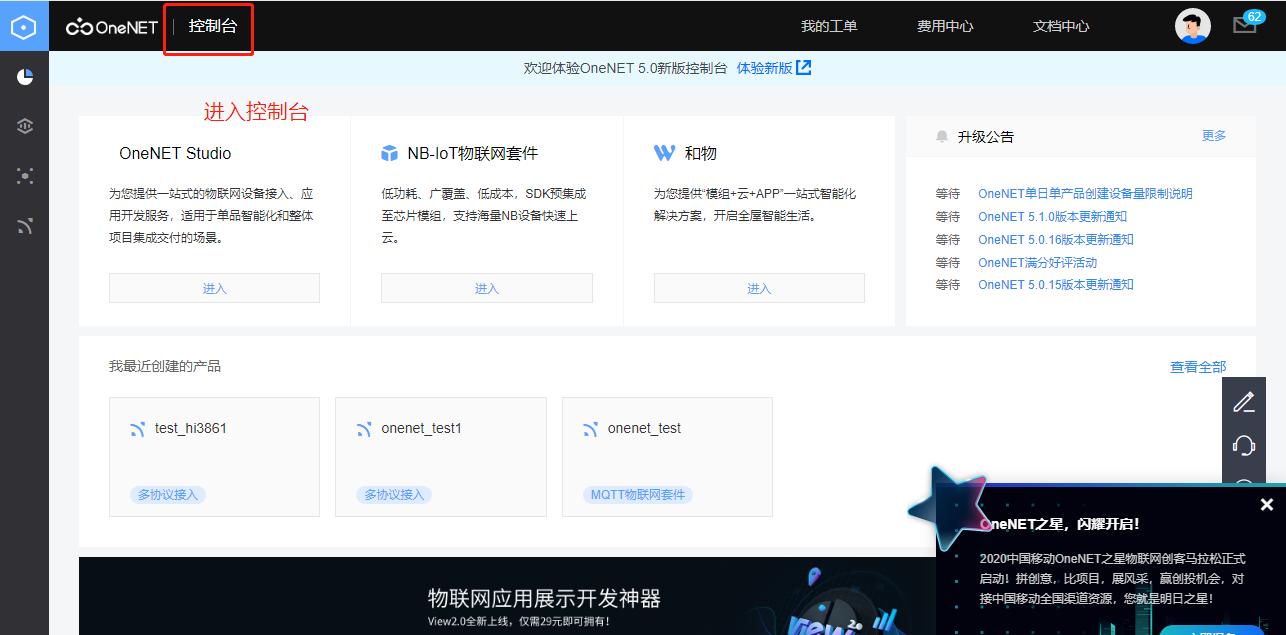1286x635 pixels.
Task: Select the hexagon console icon in sidebar
Action: [x=23, y=26]
